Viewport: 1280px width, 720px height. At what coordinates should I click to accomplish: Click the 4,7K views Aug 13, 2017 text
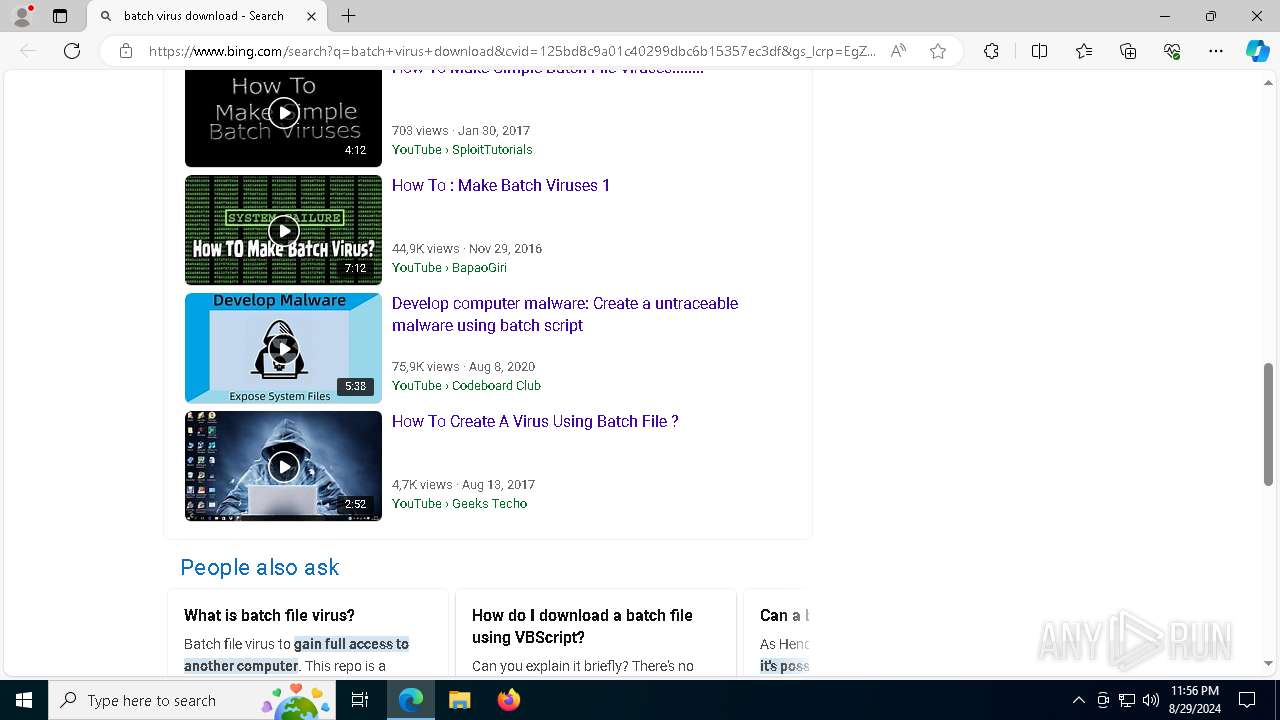point(463,484)
